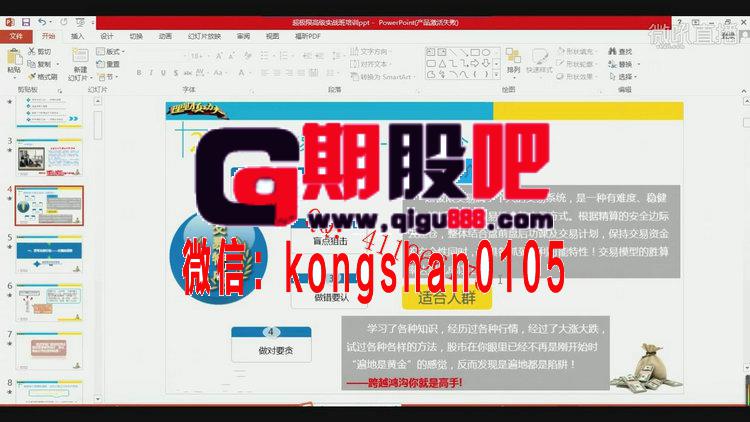Open the 福昕PDF tab
This screenshot has width=750, height=422.
pos(308,36)
